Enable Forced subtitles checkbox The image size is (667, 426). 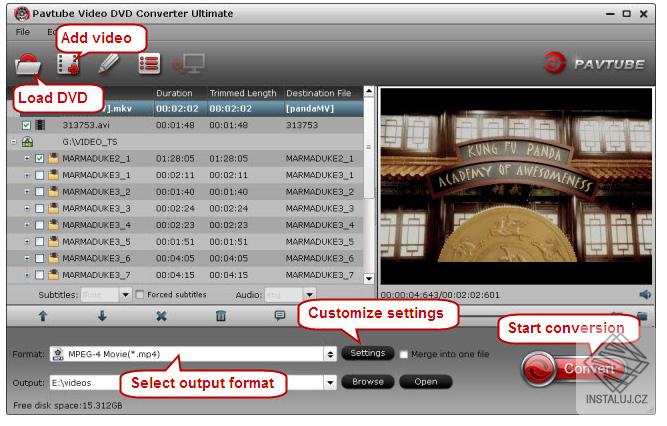[x=139, y=294]
